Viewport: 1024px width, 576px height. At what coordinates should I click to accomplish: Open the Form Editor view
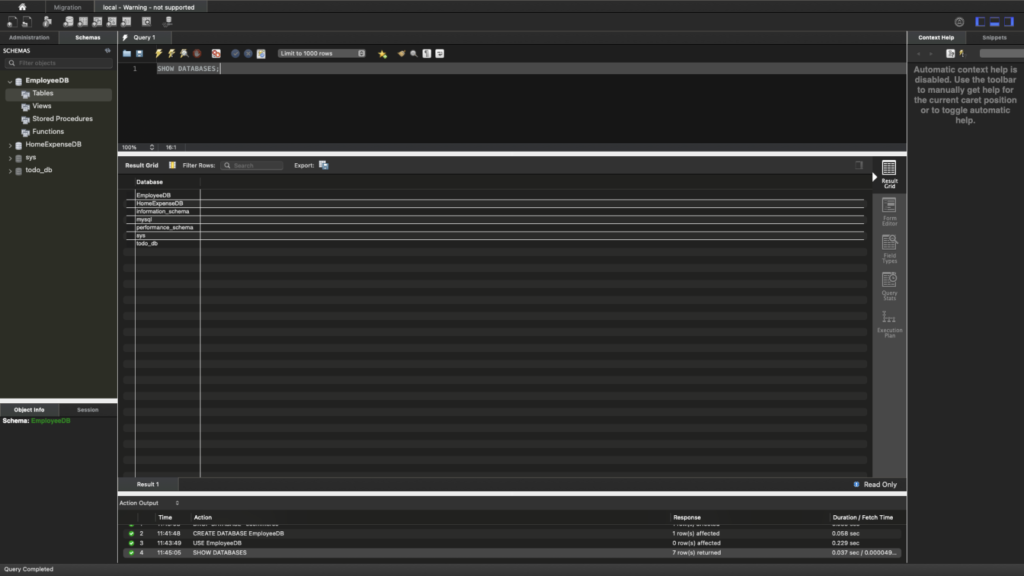(x=889, y=211)
